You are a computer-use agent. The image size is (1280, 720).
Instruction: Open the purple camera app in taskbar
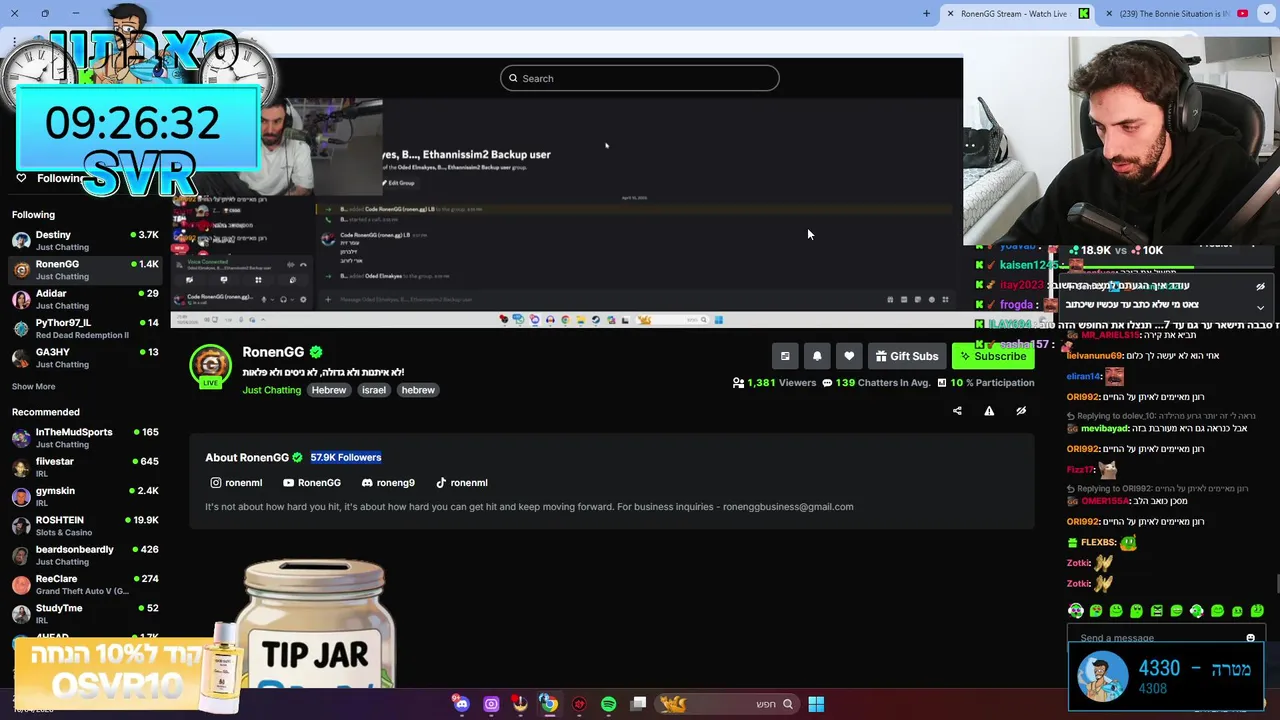tap(491, 704)
